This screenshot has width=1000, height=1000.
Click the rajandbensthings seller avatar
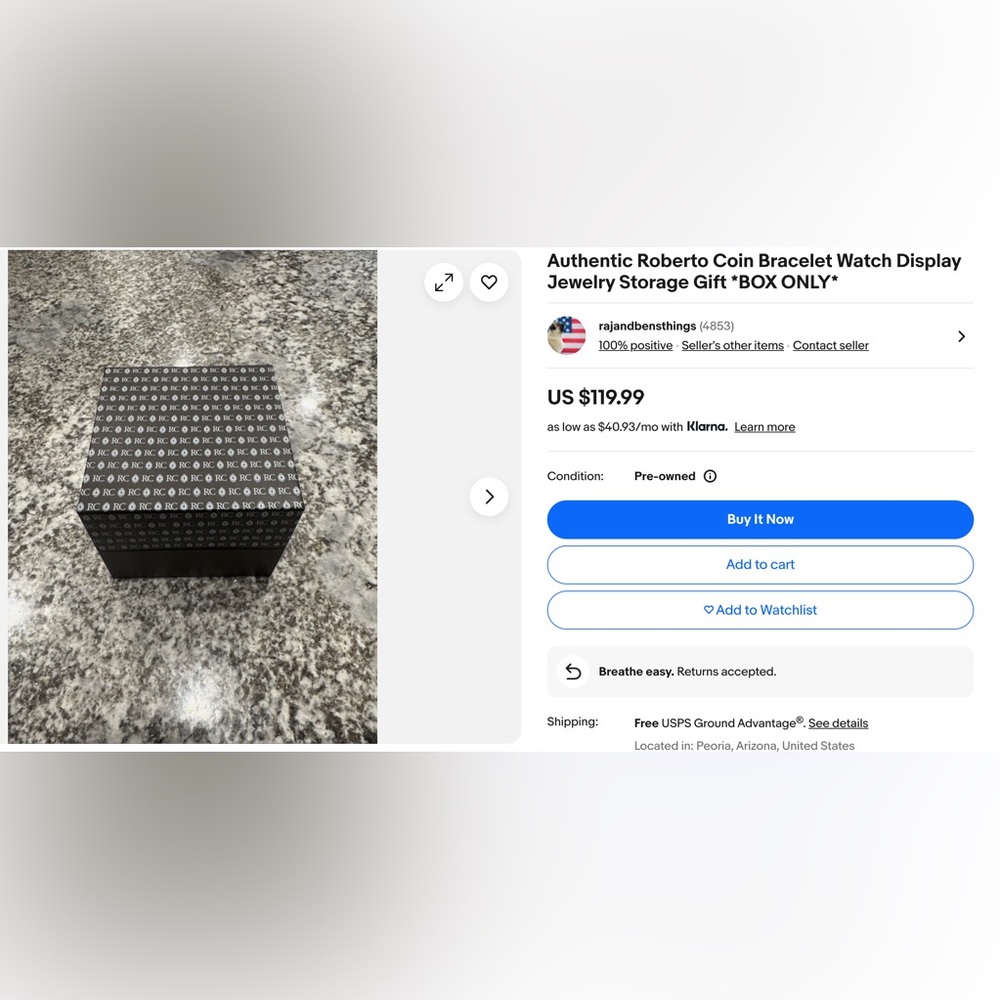566,335
